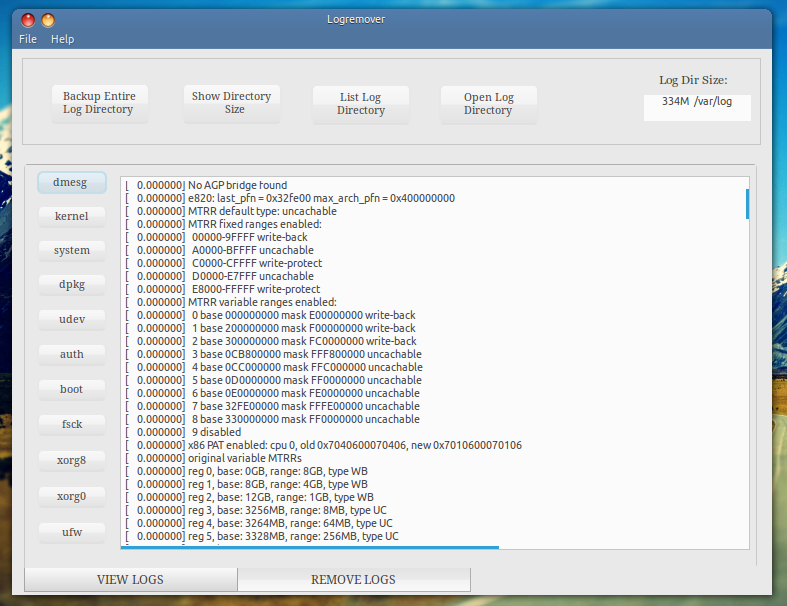787x606 pixels.
Task: View the udev log
Action: (72, 319)
